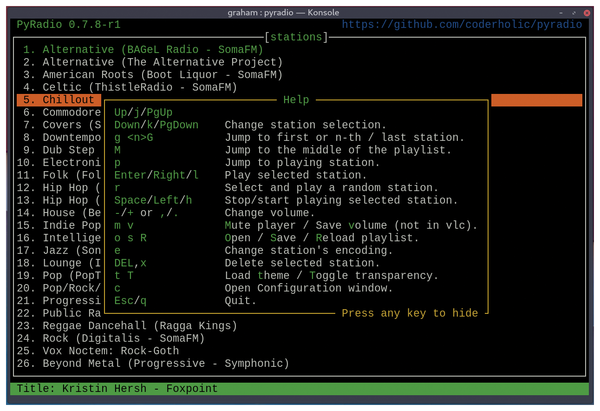
Task: Click the Help dialog title
Action: (x=296, y=100)
